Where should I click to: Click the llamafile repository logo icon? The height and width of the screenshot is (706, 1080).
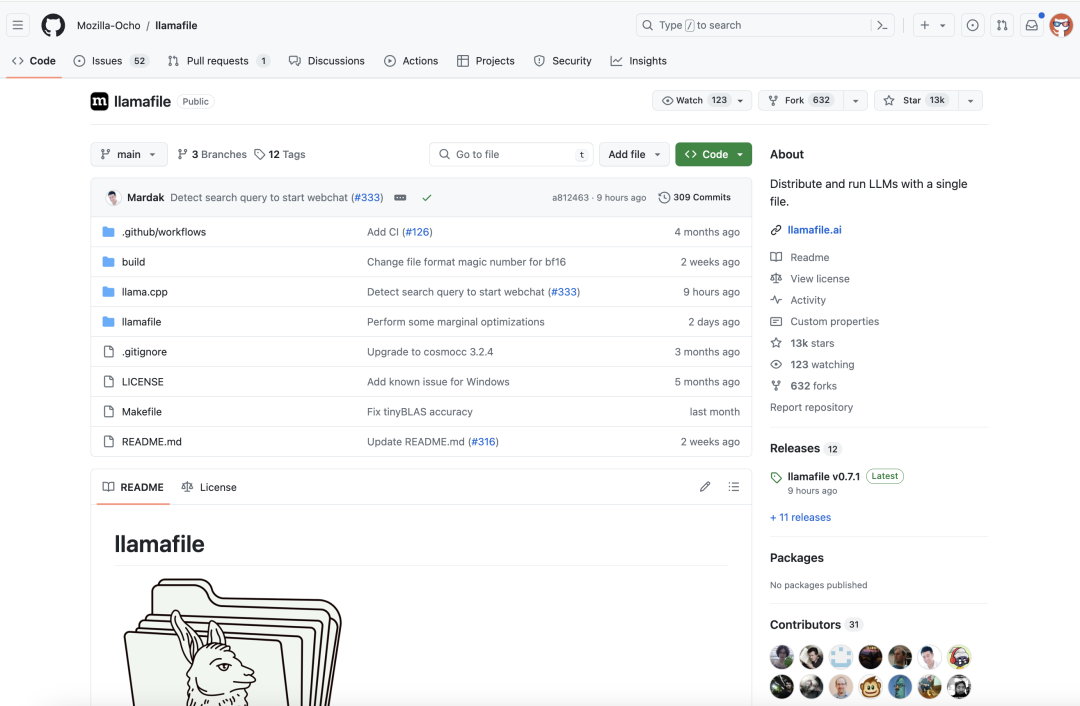click(99, 101)
